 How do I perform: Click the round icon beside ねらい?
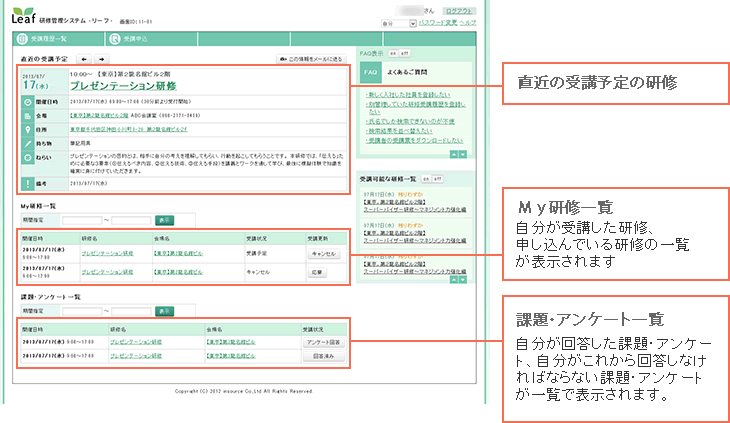[27, 158]
